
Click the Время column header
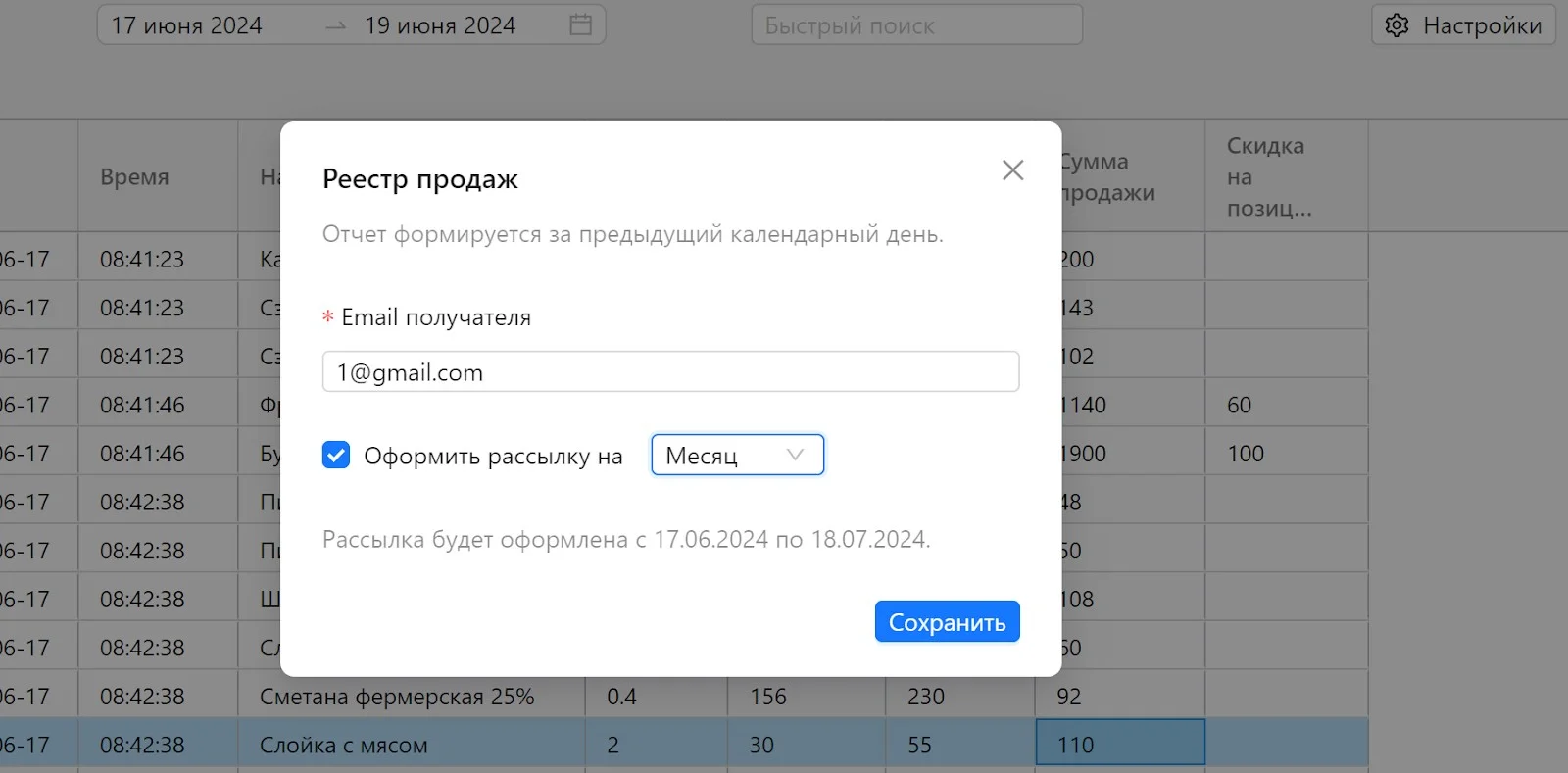[158, 176]
